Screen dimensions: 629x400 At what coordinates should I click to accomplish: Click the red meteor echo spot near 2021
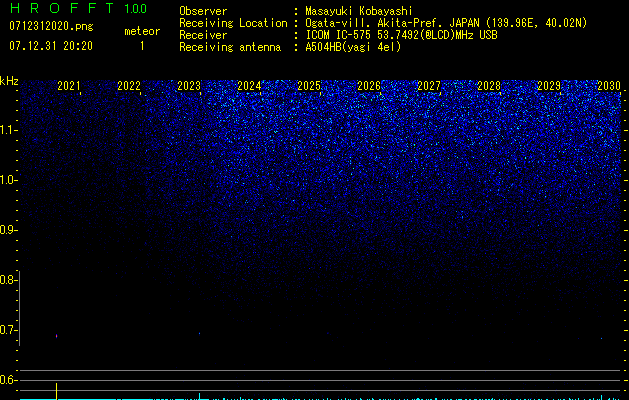tap(57, 336)
